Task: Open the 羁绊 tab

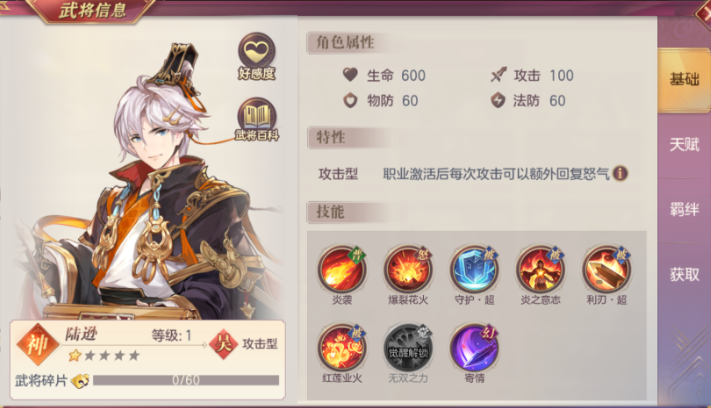Action: point(684,209)
